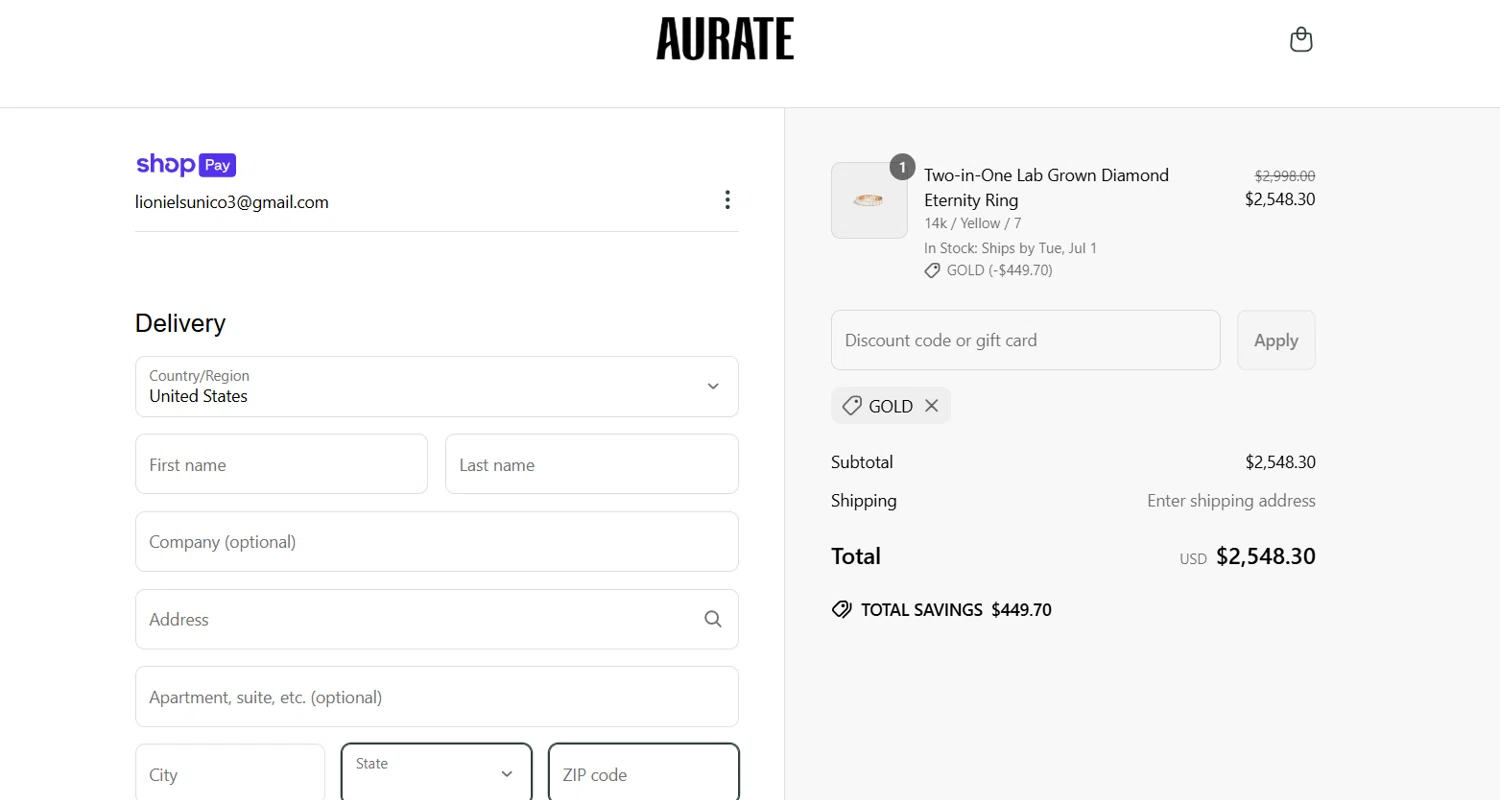1500x800 pixels.
Task: Click the ZIP code field
Action: click(644, 773)
